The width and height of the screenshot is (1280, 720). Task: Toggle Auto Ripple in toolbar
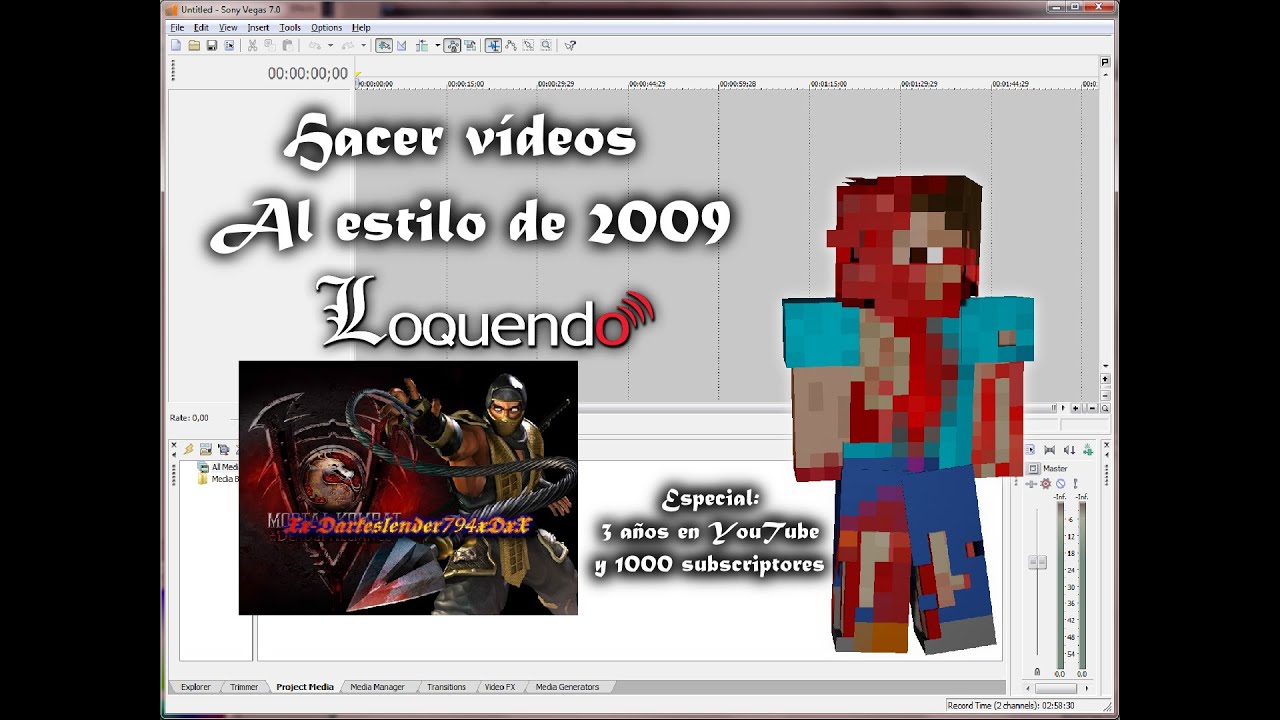point(422,45)
